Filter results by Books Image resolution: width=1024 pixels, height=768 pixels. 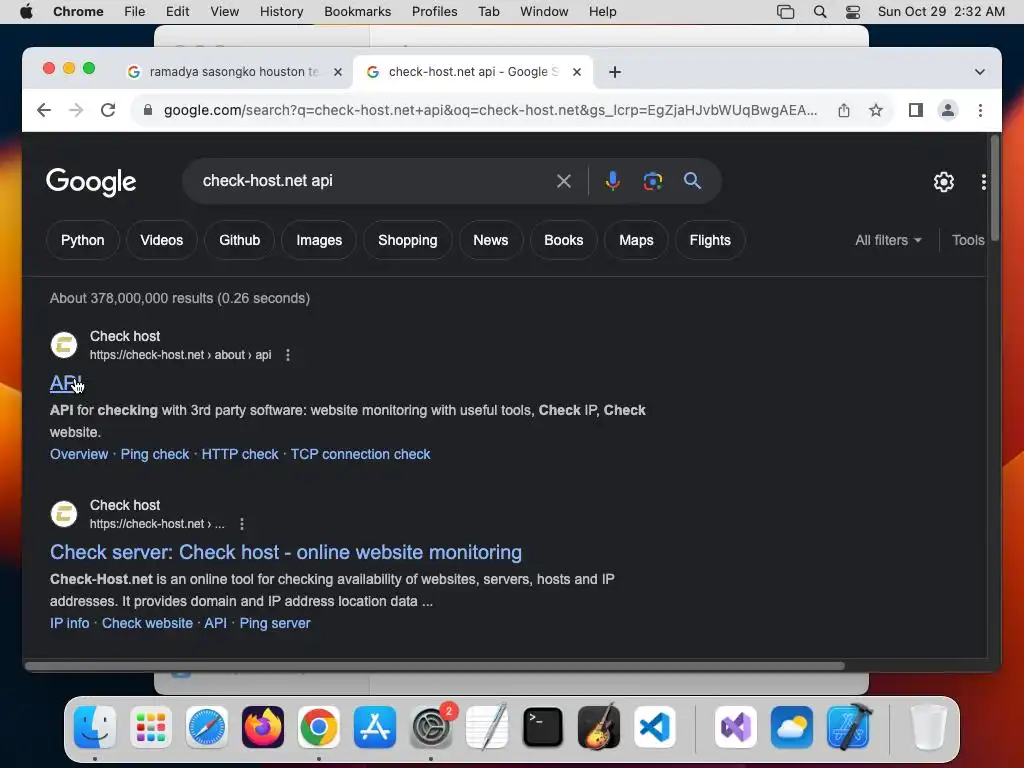pos(564,240)
